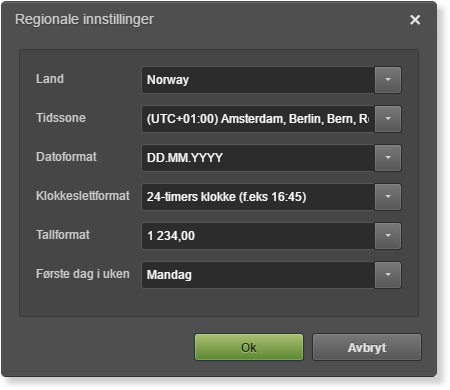The height and width of the screenshot is (390, 450).
Task: Cancel with the Avbryt button
Action: point(367,347)
